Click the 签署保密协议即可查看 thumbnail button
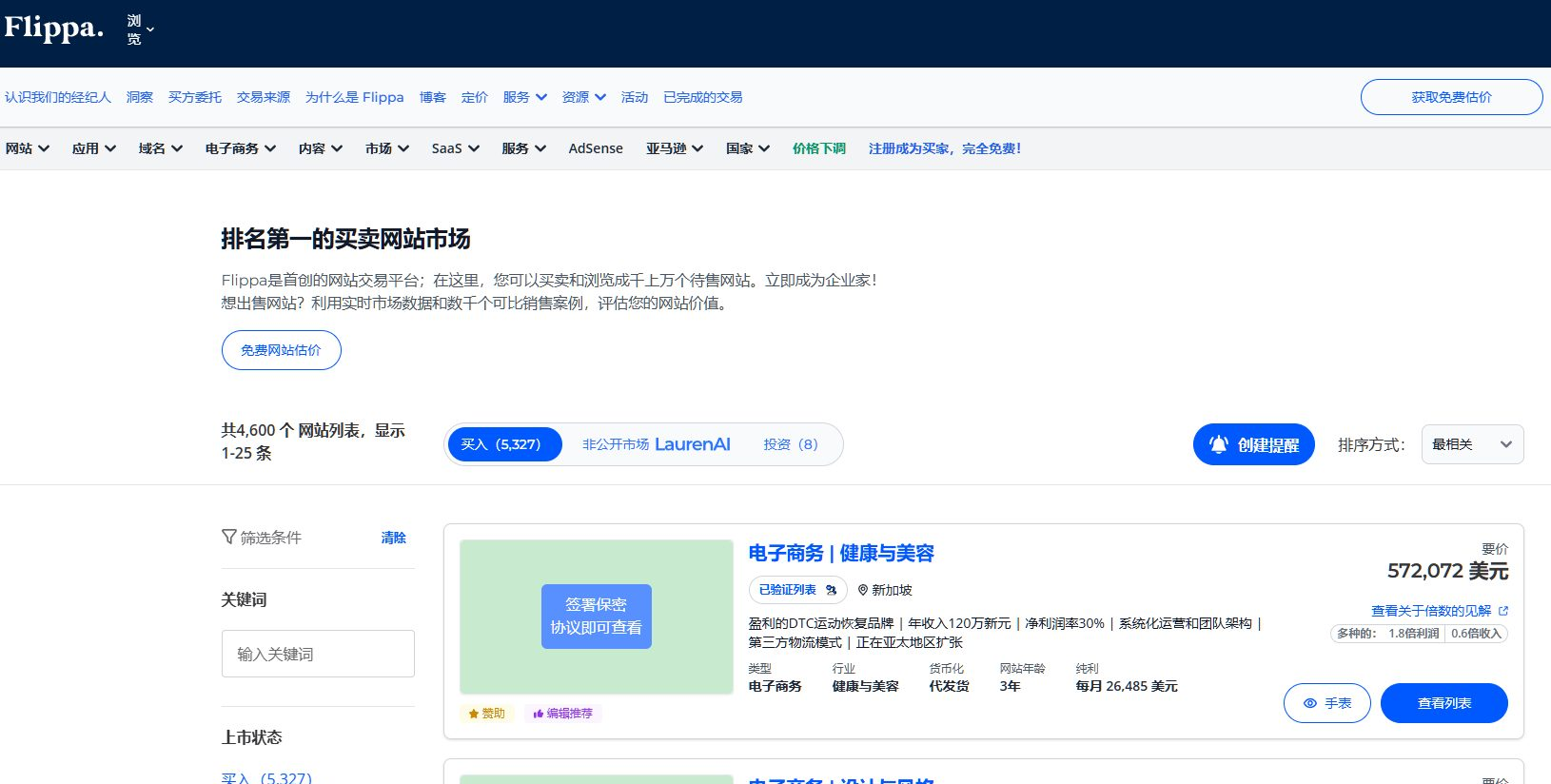The image size is (1551, 784). coord(597,617)
